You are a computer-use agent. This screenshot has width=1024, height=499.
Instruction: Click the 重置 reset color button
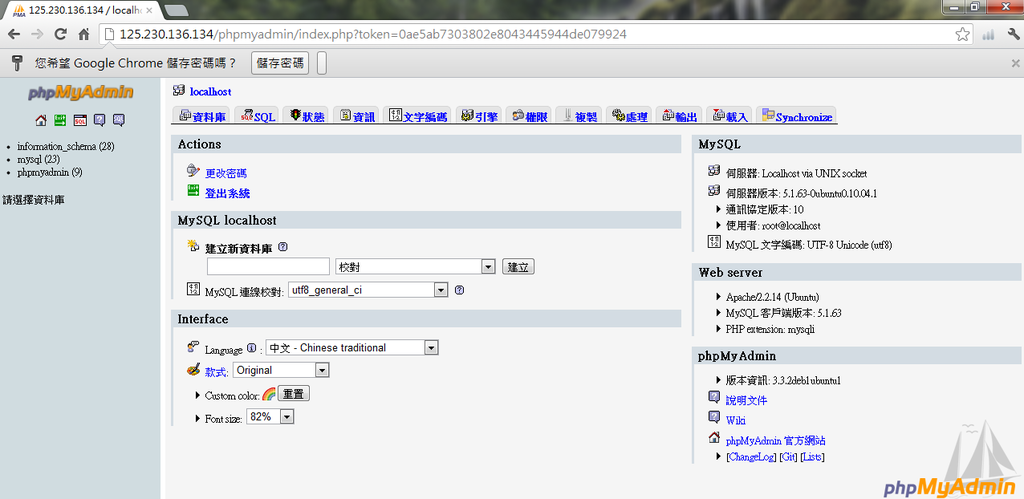pos(294,394)
